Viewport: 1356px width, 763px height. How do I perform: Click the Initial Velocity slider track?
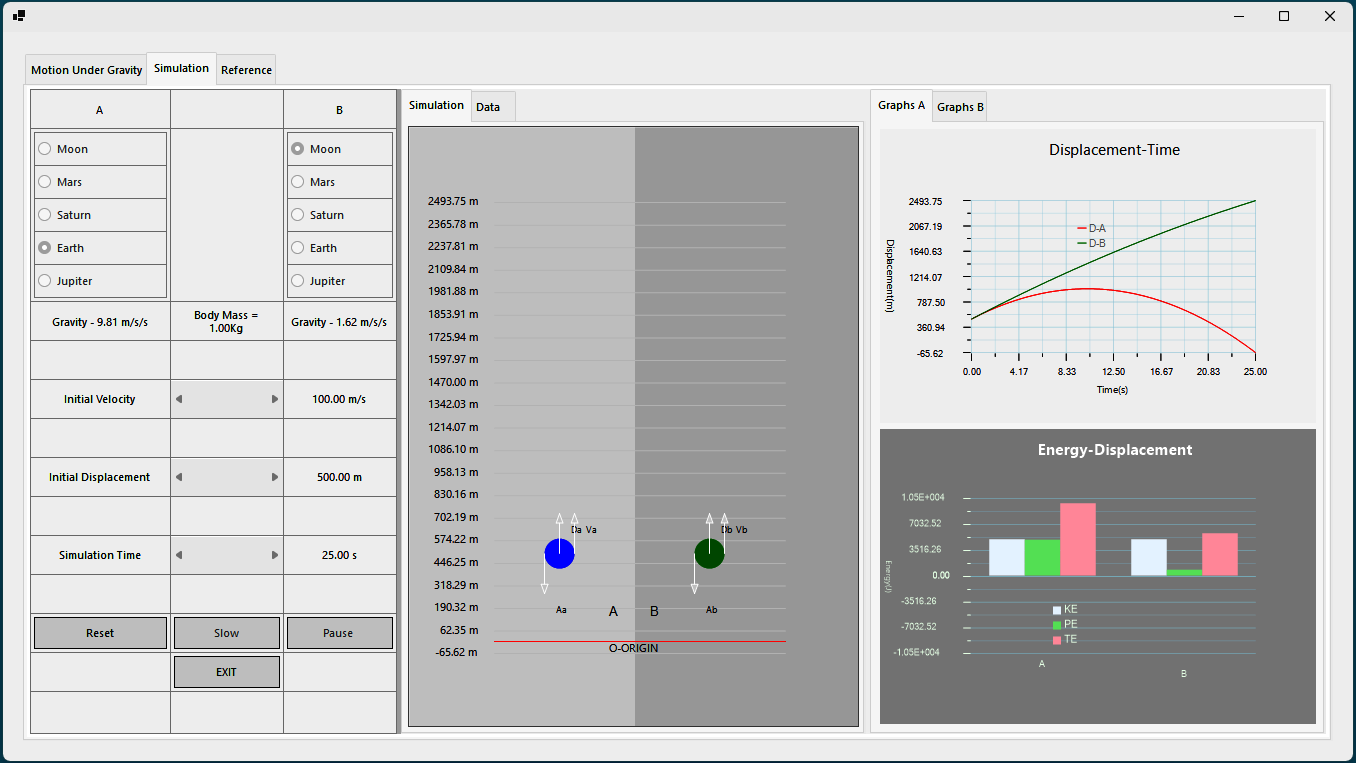[x=227, y=399]
